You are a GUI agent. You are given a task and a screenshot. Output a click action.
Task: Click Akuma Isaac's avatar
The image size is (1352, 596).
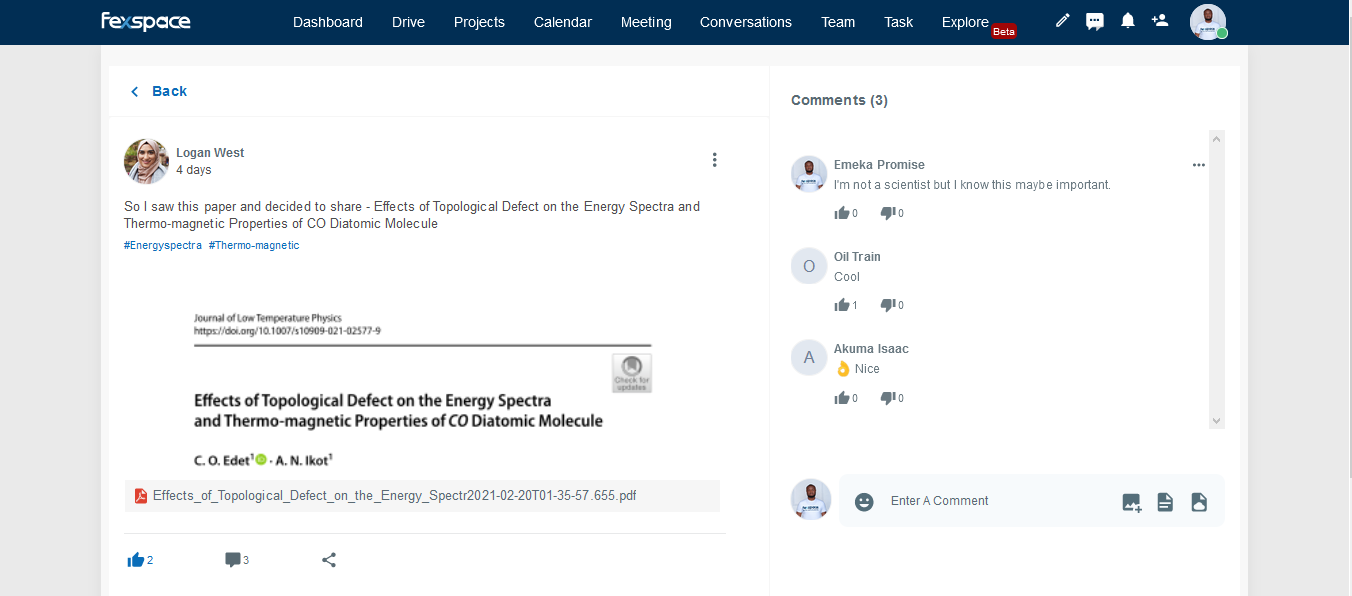pos(809,358)
